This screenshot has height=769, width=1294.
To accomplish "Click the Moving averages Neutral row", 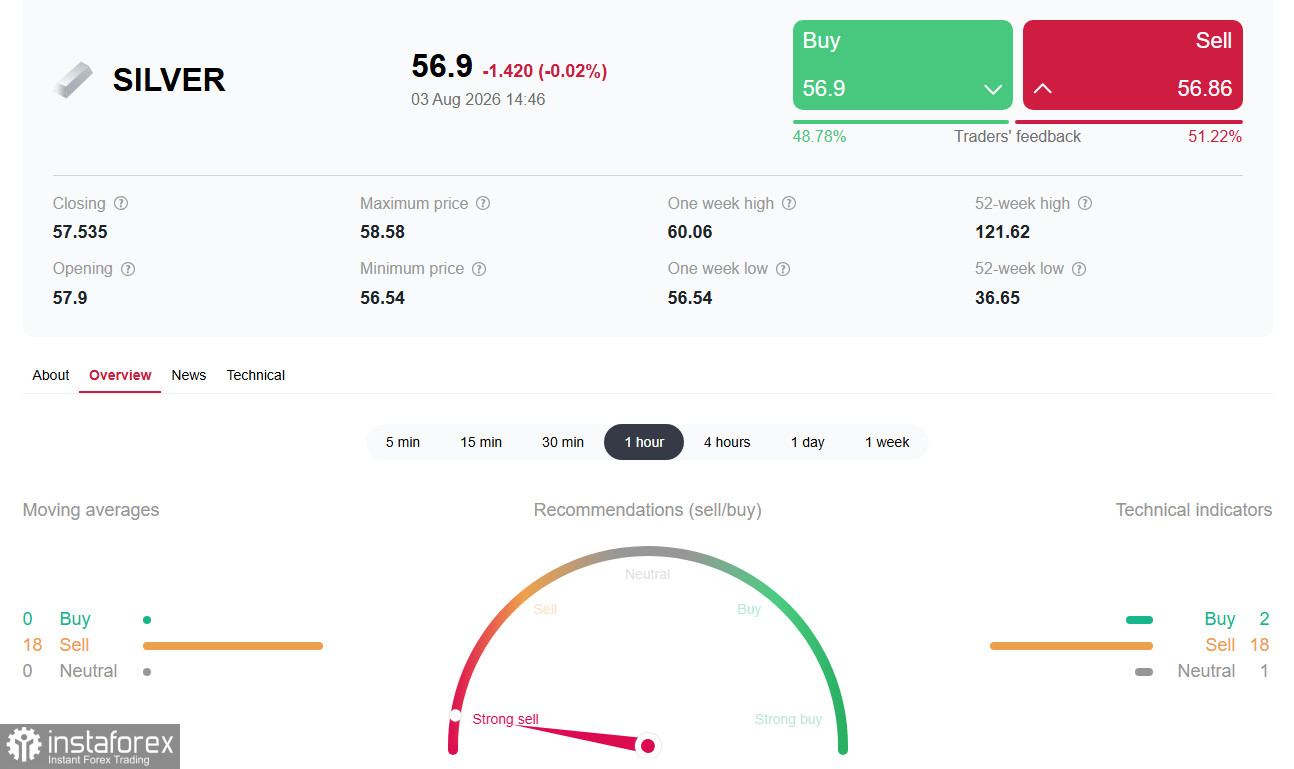I will pos(87,671).
